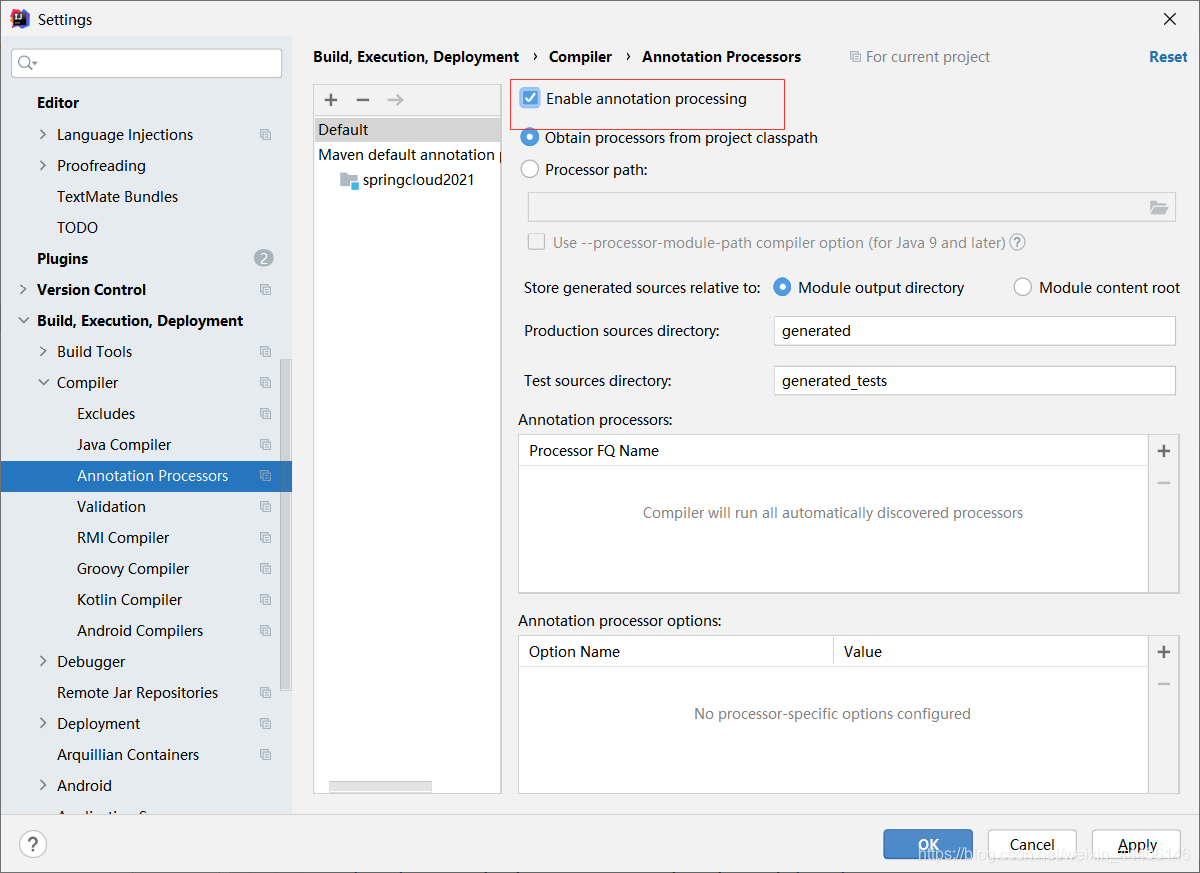
Task: Select the Processor path radio option
Action: (530, 170)
